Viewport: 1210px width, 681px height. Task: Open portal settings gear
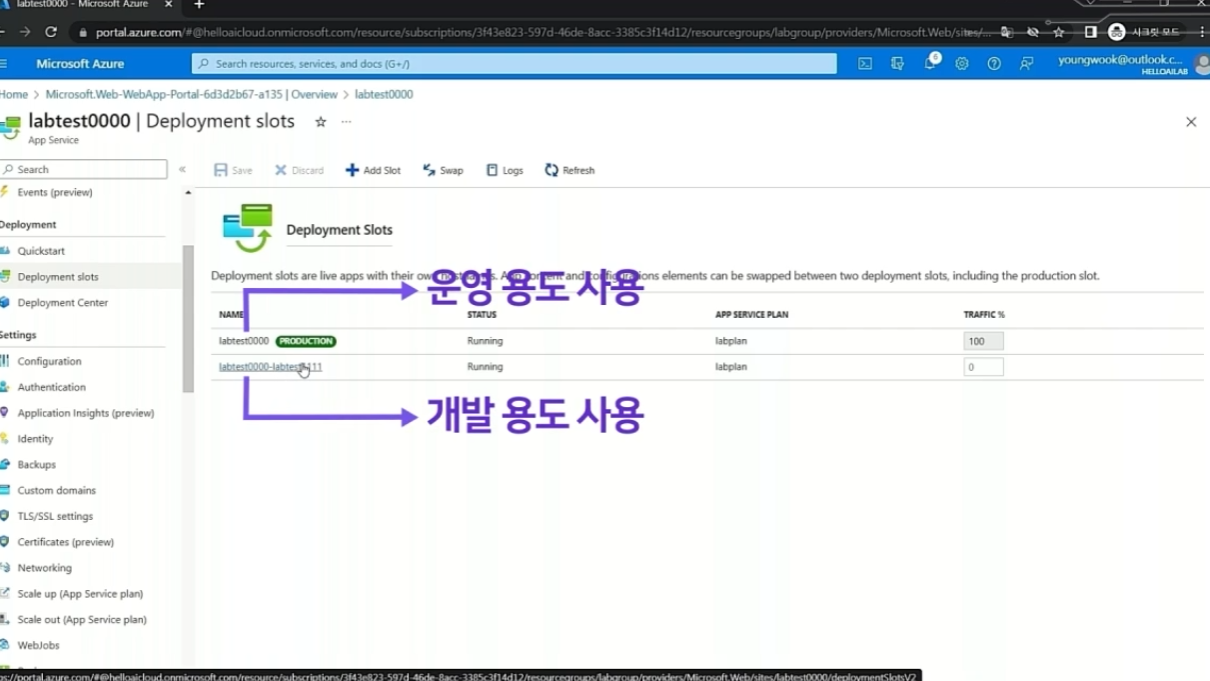pyautogui.click(x=962, y=63)
